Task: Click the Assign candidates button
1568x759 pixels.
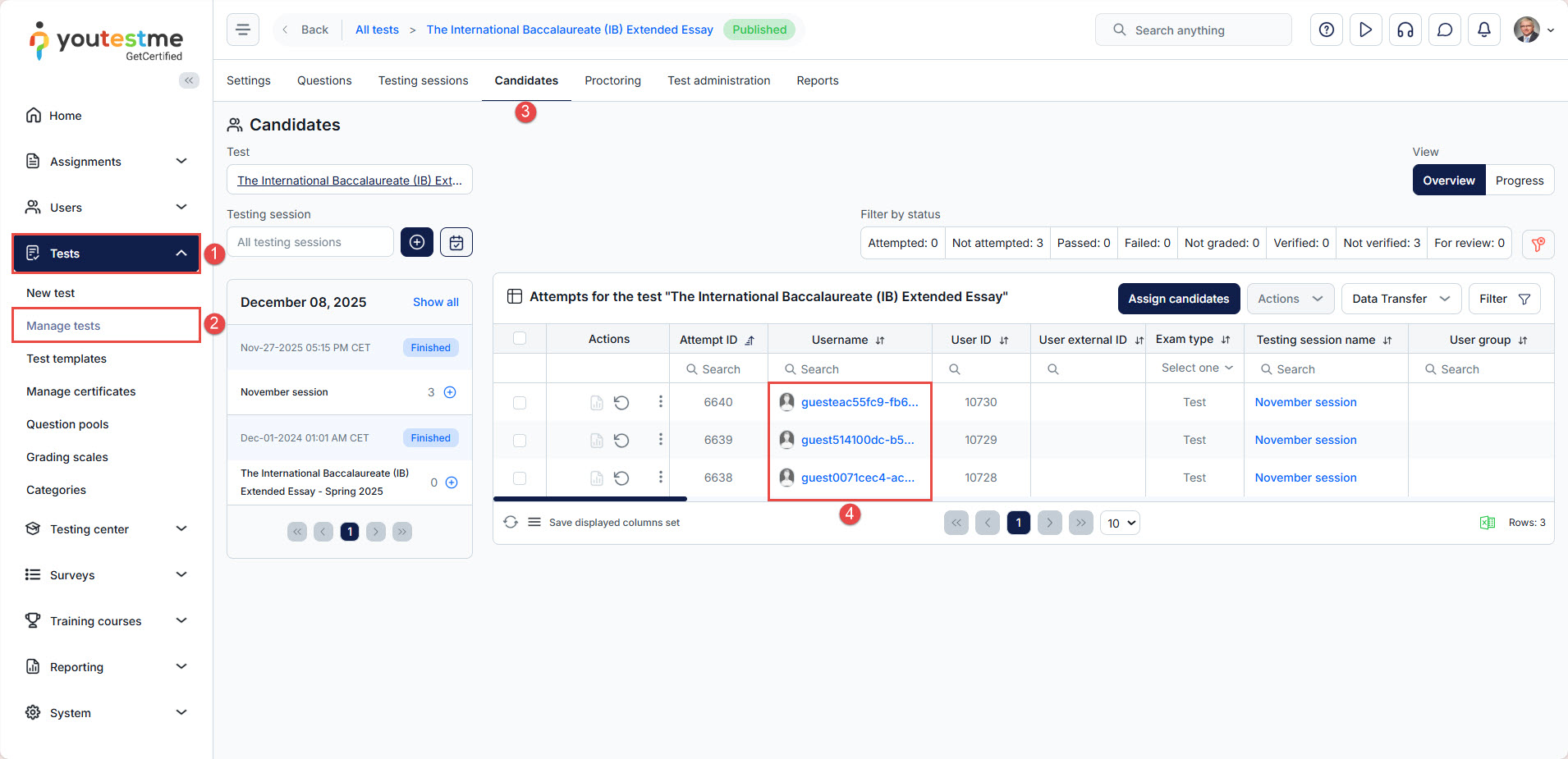Action: point(1178,299)
